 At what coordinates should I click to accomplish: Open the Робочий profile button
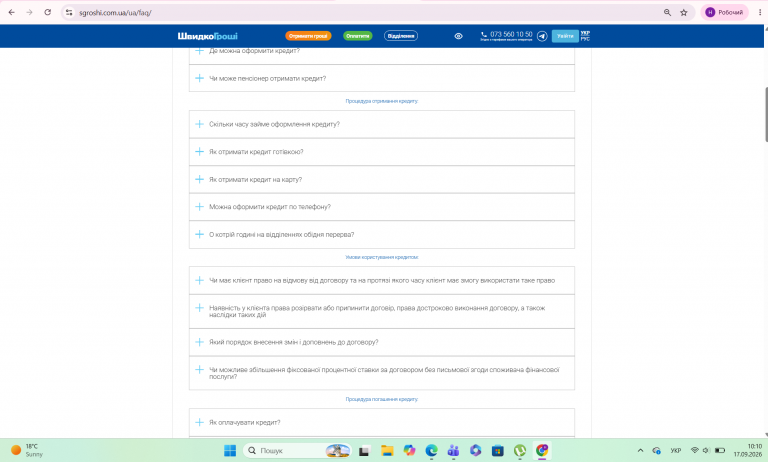point(724,12)
